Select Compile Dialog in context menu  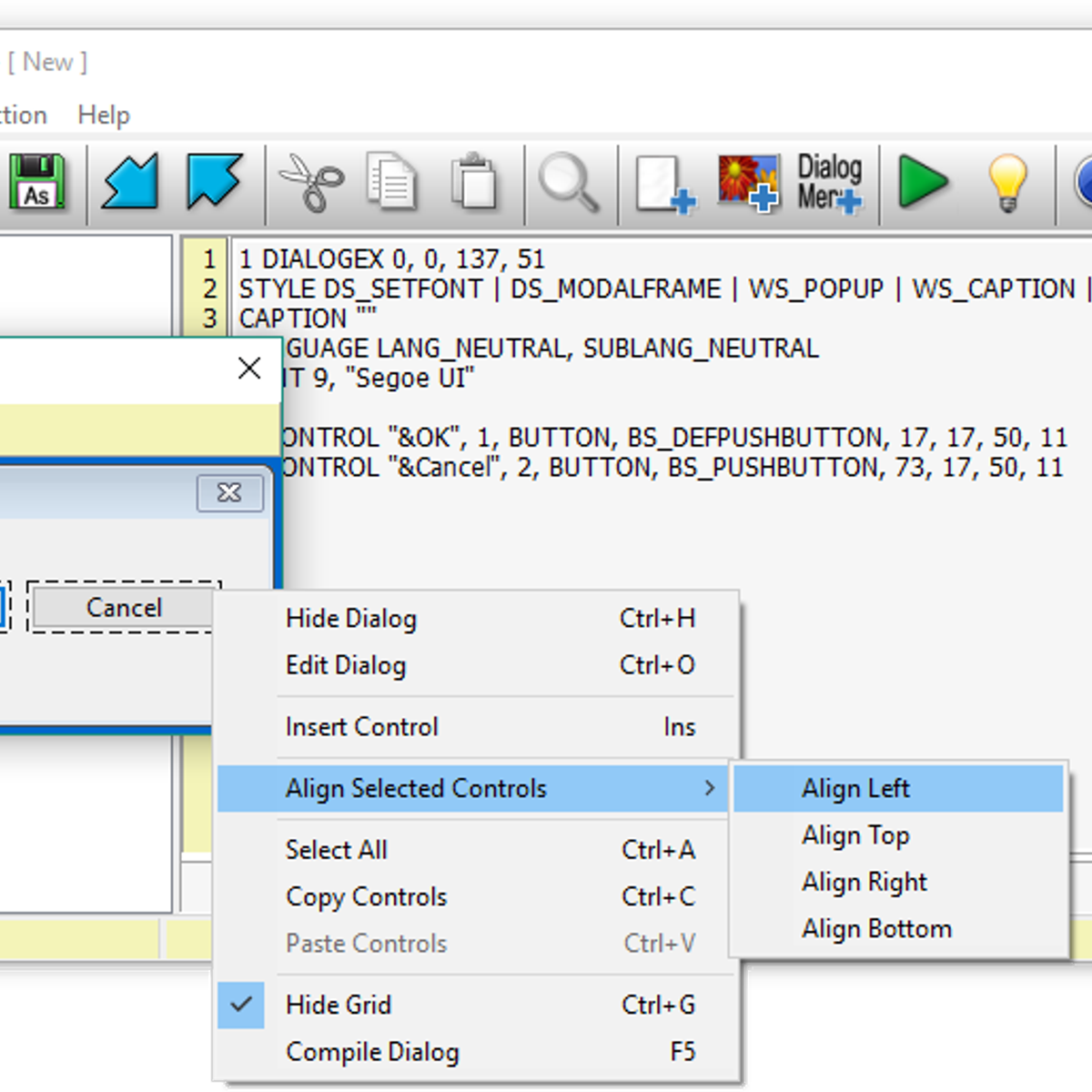372,1052
